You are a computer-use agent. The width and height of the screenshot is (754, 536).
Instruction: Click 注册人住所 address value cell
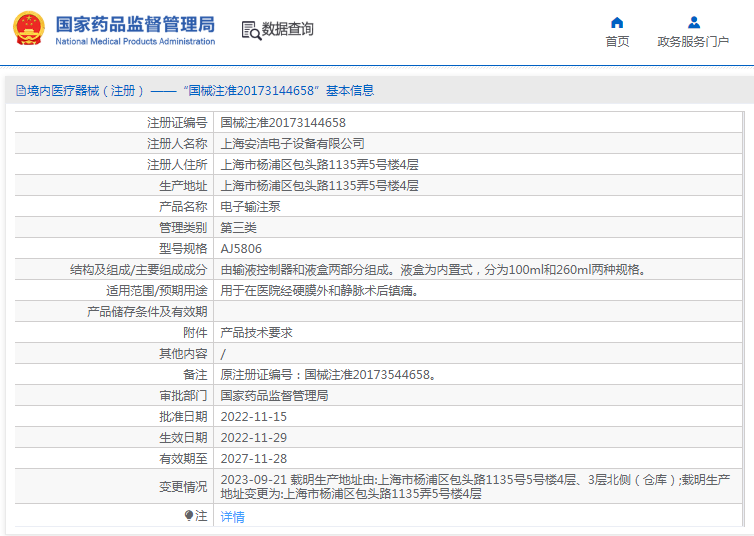click(x=478, y=165)
